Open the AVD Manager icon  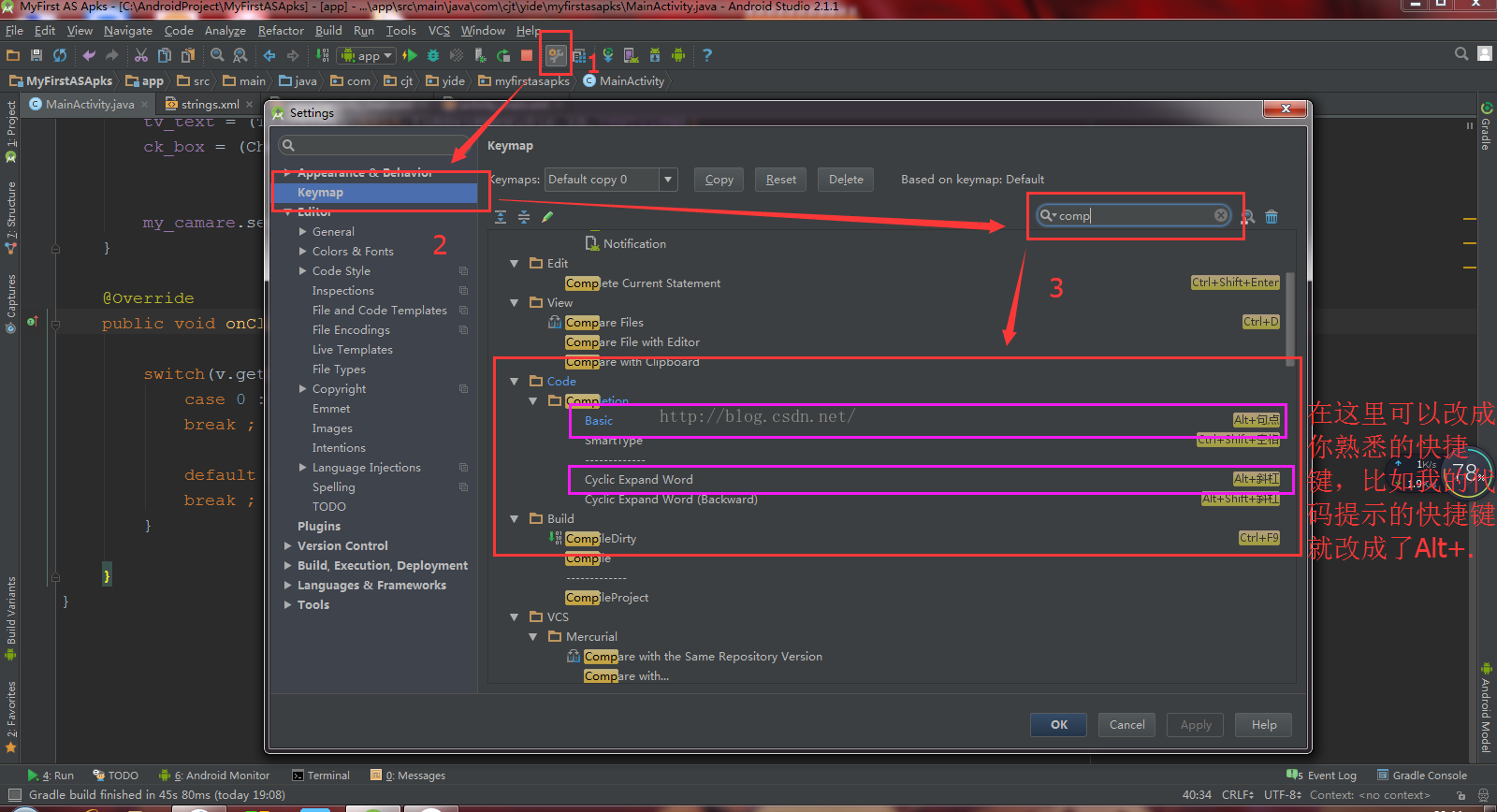(632, 55)
